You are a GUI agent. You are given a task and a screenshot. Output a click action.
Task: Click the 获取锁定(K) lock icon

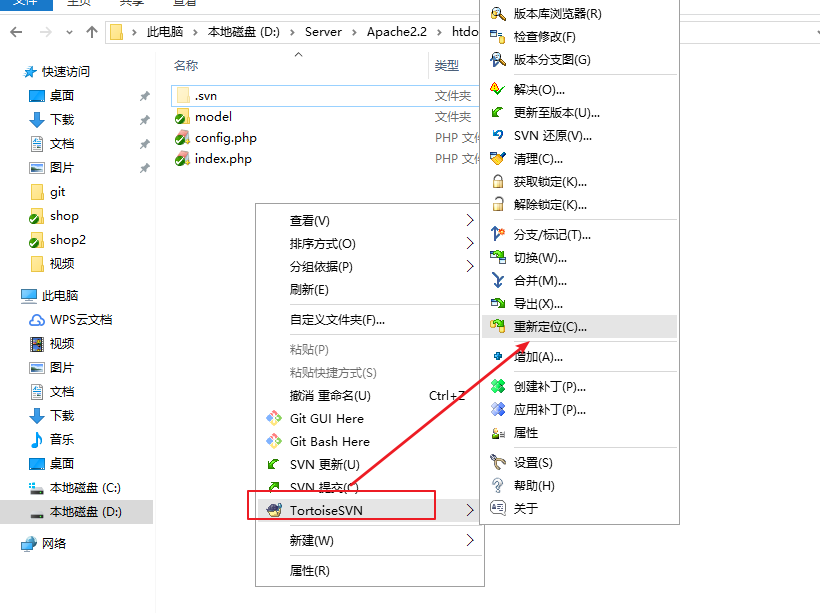click(x=498, y=182)
